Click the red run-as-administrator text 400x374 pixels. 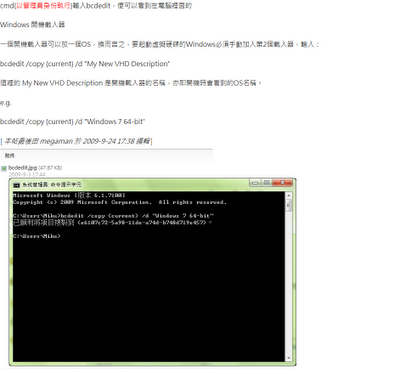43,6
